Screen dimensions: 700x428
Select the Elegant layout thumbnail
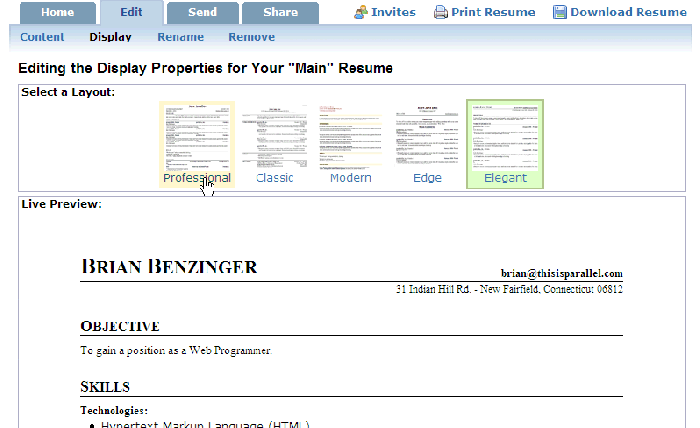pos(505,137)
